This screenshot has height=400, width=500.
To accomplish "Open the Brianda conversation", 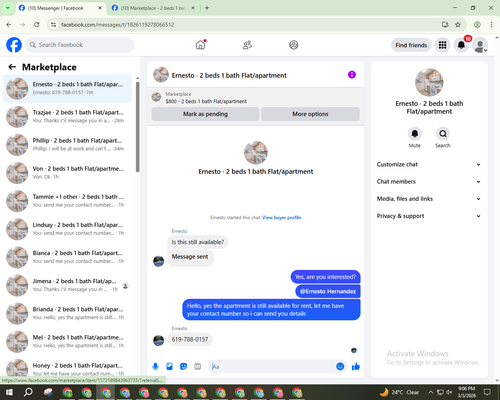I will tap(67, 313).
